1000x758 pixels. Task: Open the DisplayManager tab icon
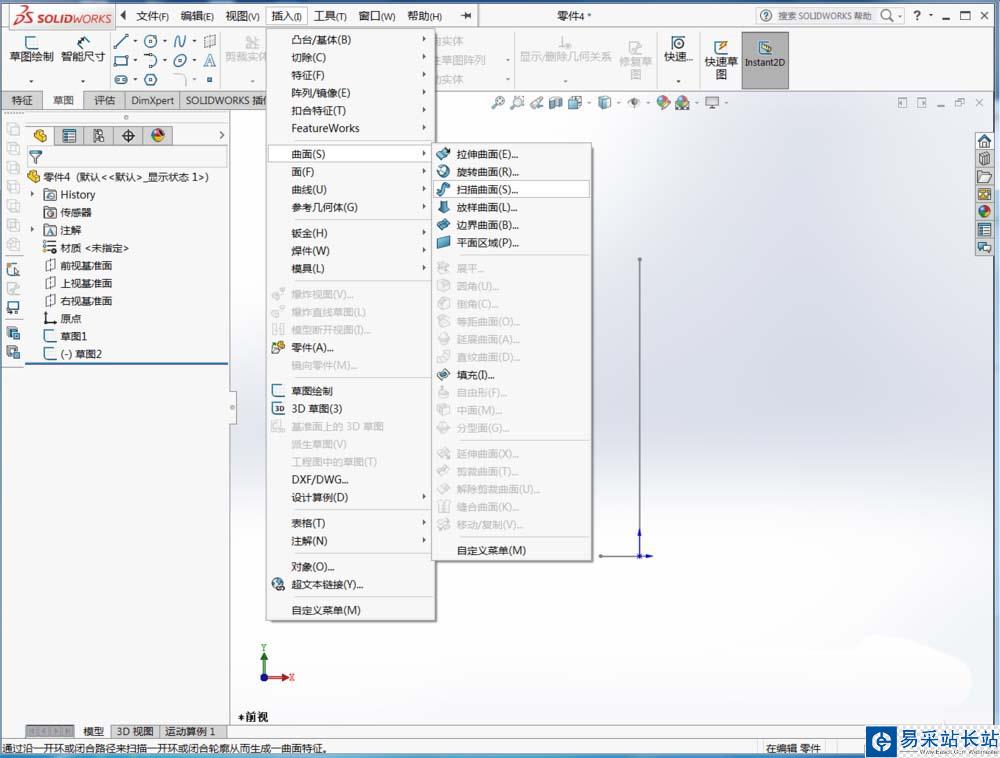click(158, 135)
